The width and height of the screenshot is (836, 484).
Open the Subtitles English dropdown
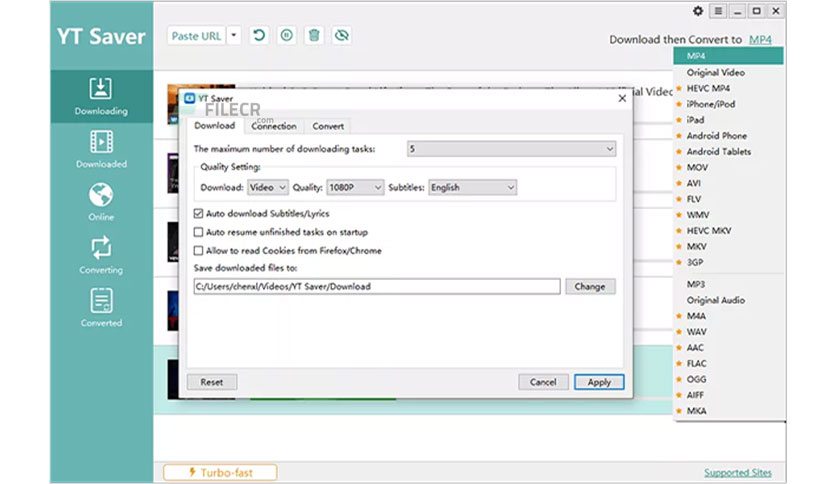click(x=472, y=187)
